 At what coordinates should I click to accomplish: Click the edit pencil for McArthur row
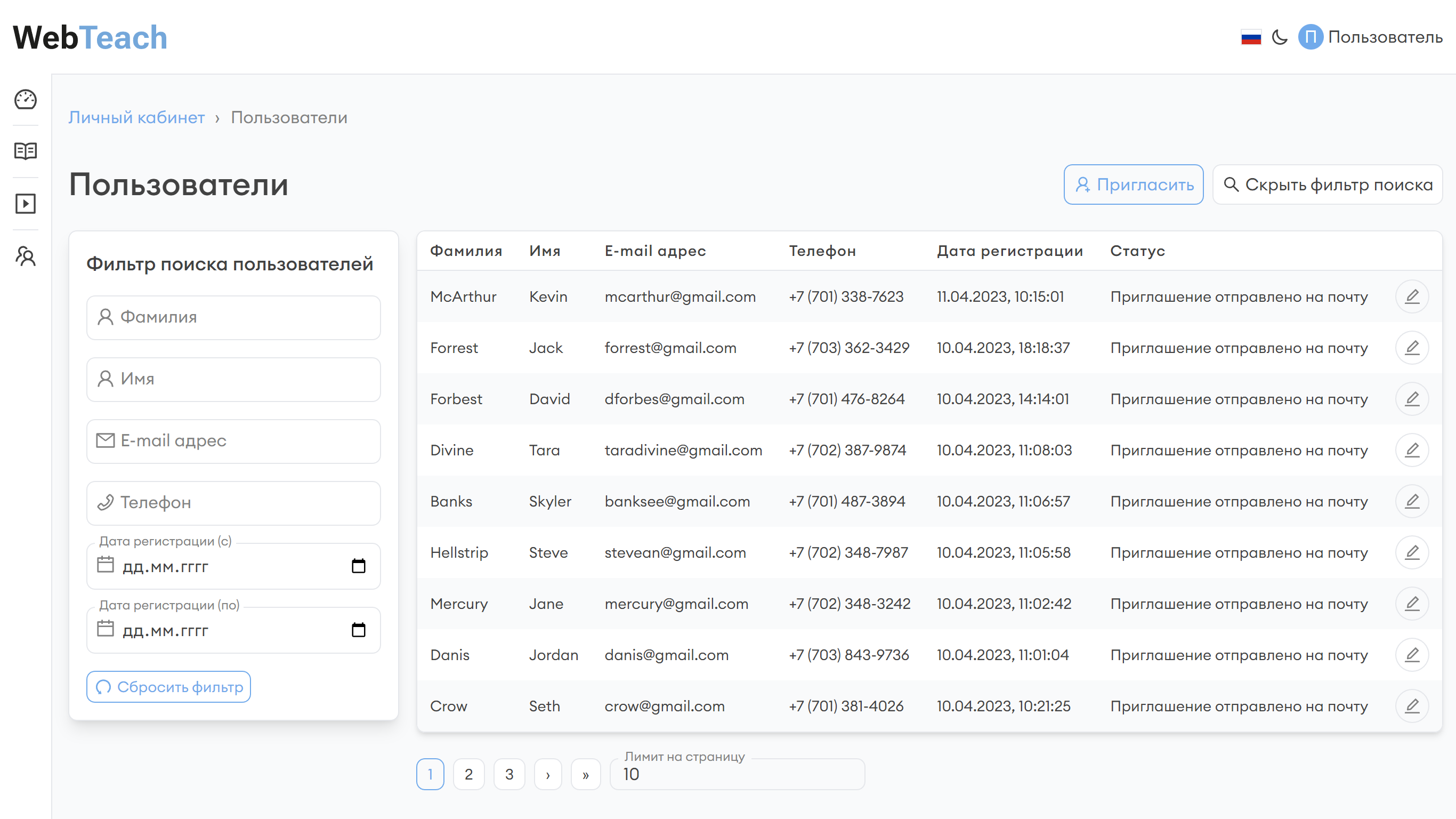(x=1411, y=296)
